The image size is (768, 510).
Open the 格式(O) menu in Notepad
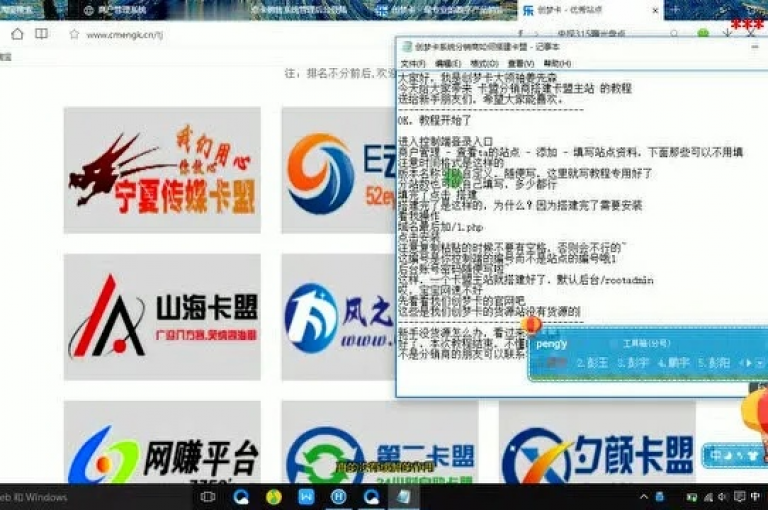point(484,64)
